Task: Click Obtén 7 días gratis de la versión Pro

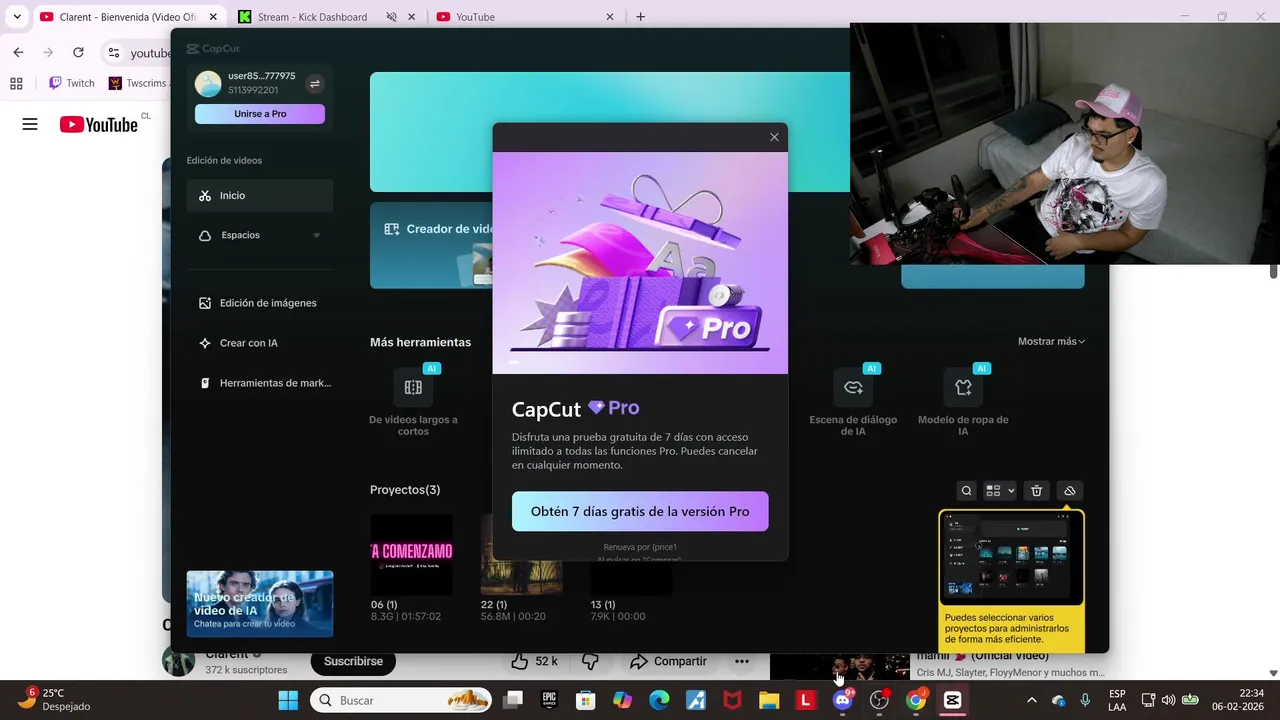Action: tap(640, 511)
